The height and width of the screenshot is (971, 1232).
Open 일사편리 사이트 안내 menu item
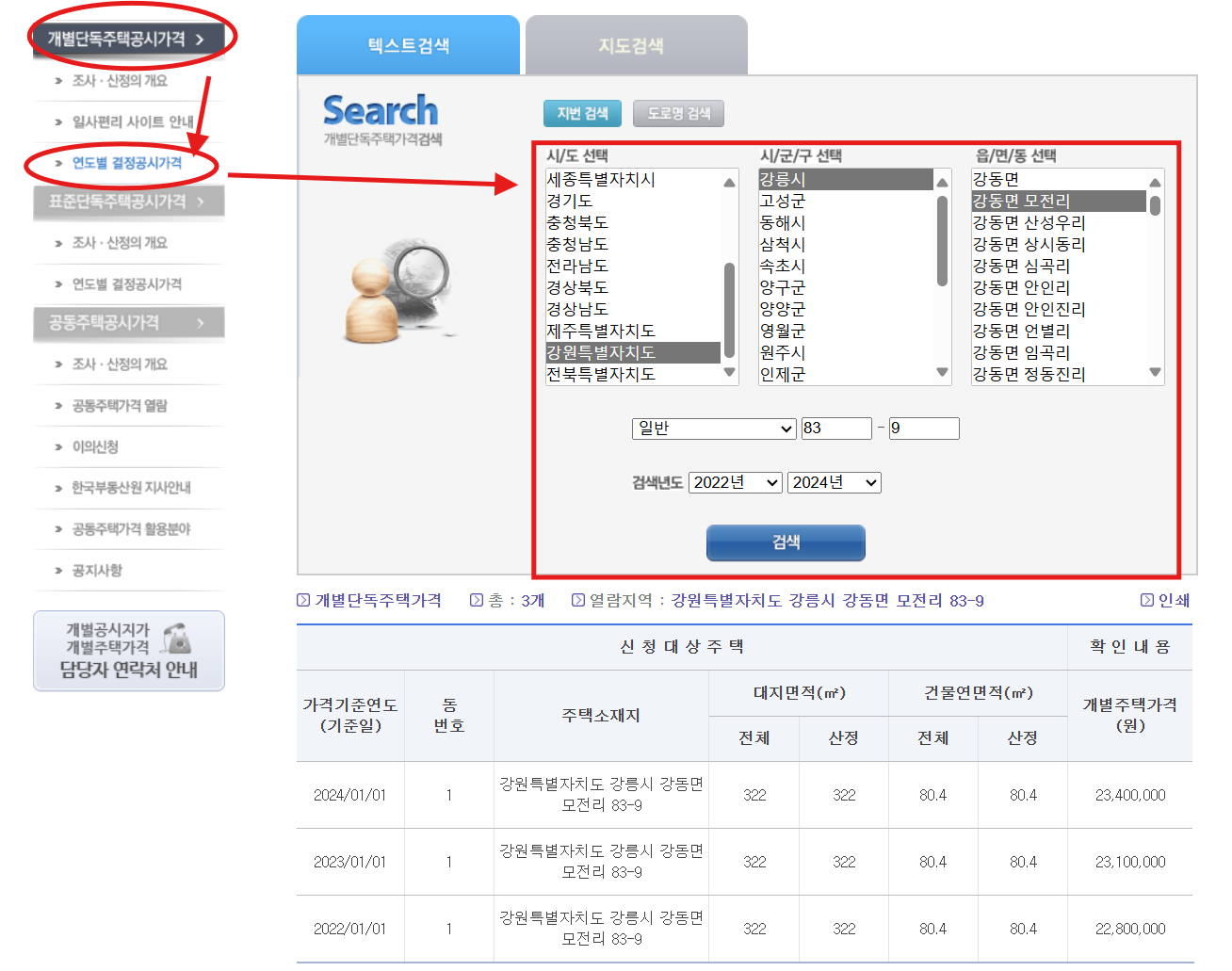(x=133, y=121)
